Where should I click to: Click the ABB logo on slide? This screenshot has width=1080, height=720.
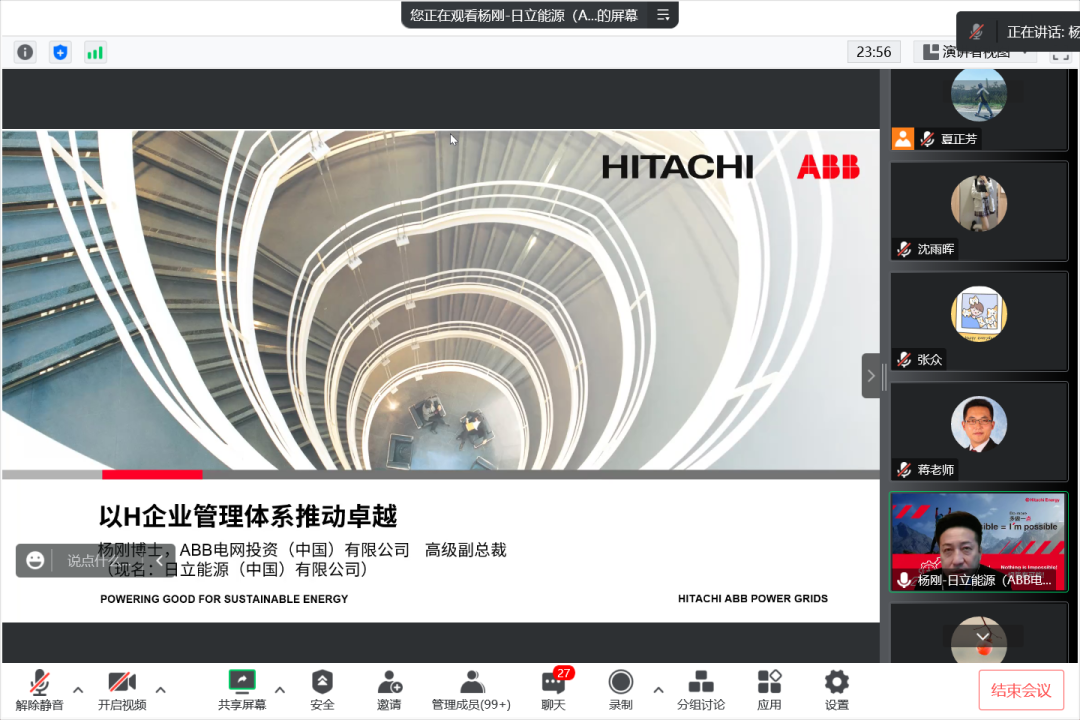[x=828, y=167]
